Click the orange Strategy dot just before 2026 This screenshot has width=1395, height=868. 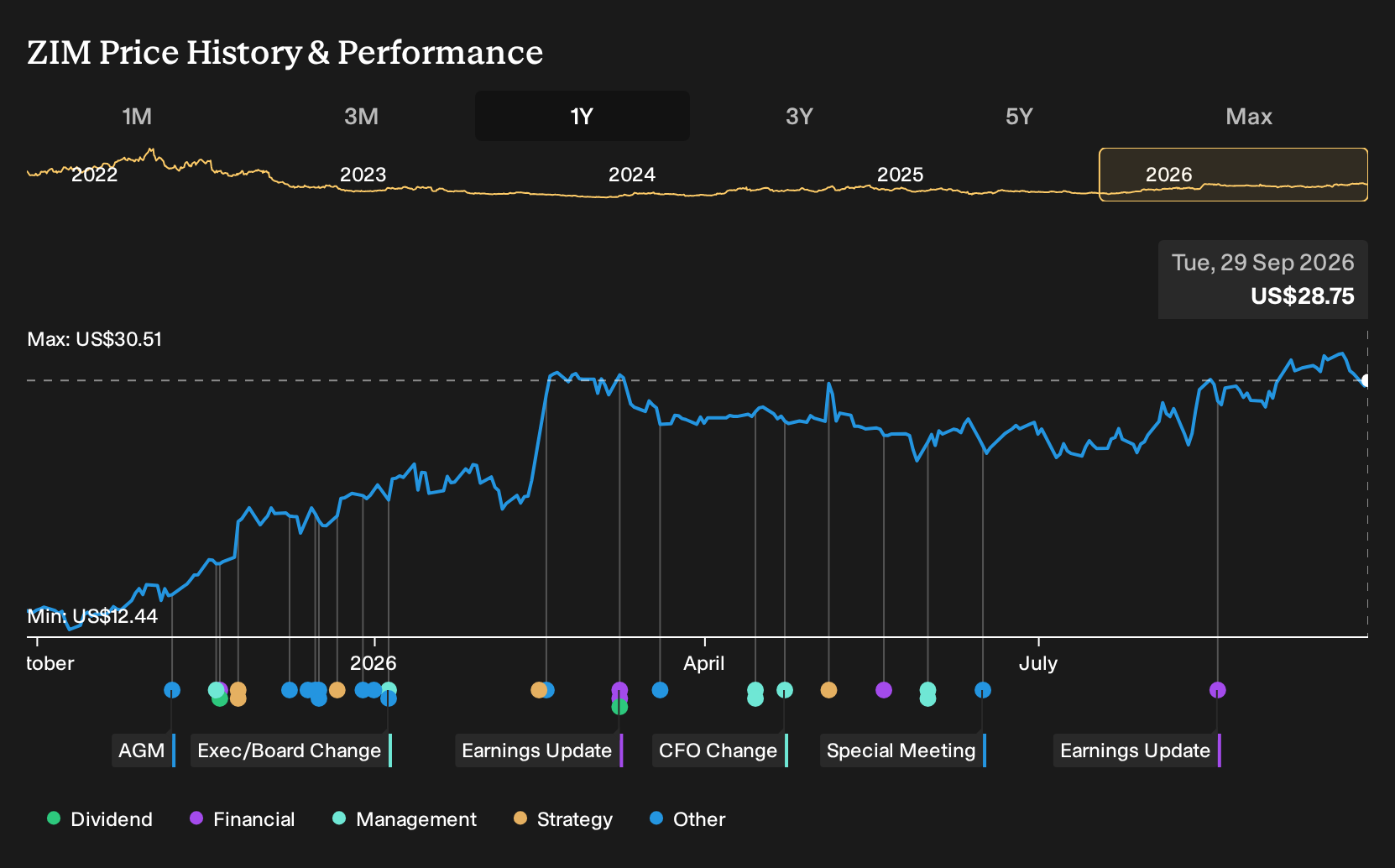tap(337, 690)
